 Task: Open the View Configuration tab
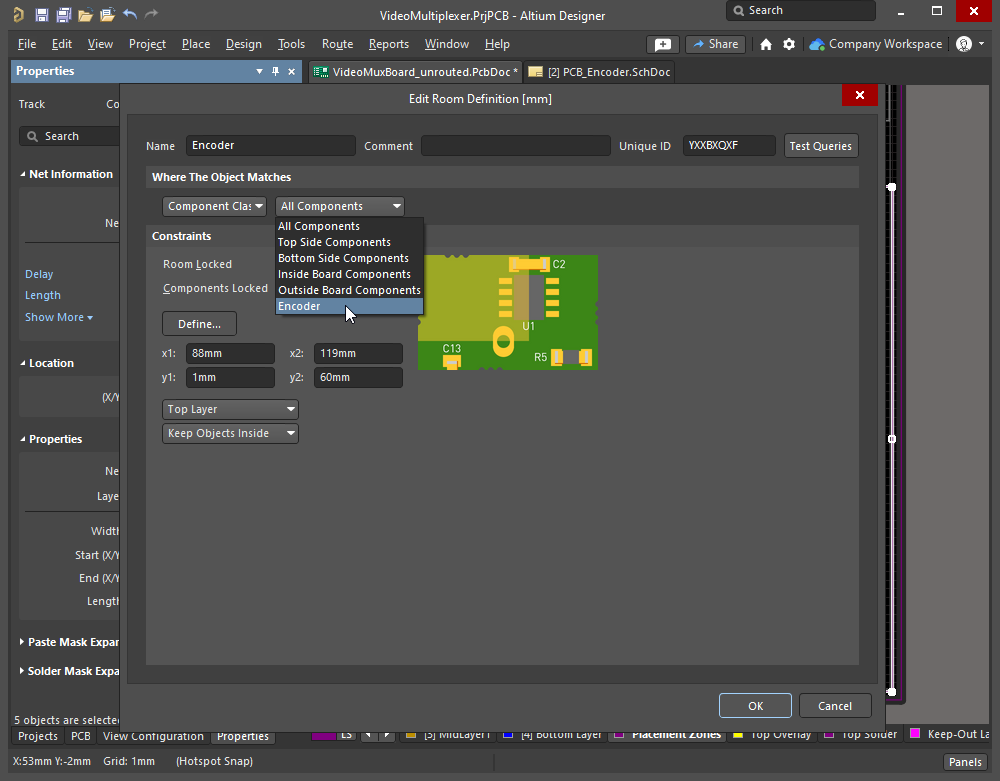[153, 736]
